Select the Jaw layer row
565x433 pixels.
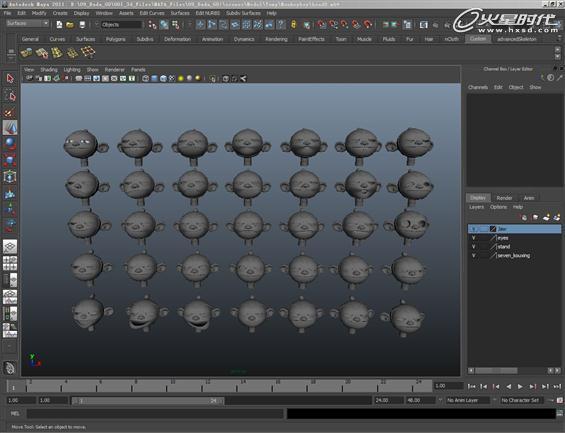514,229
